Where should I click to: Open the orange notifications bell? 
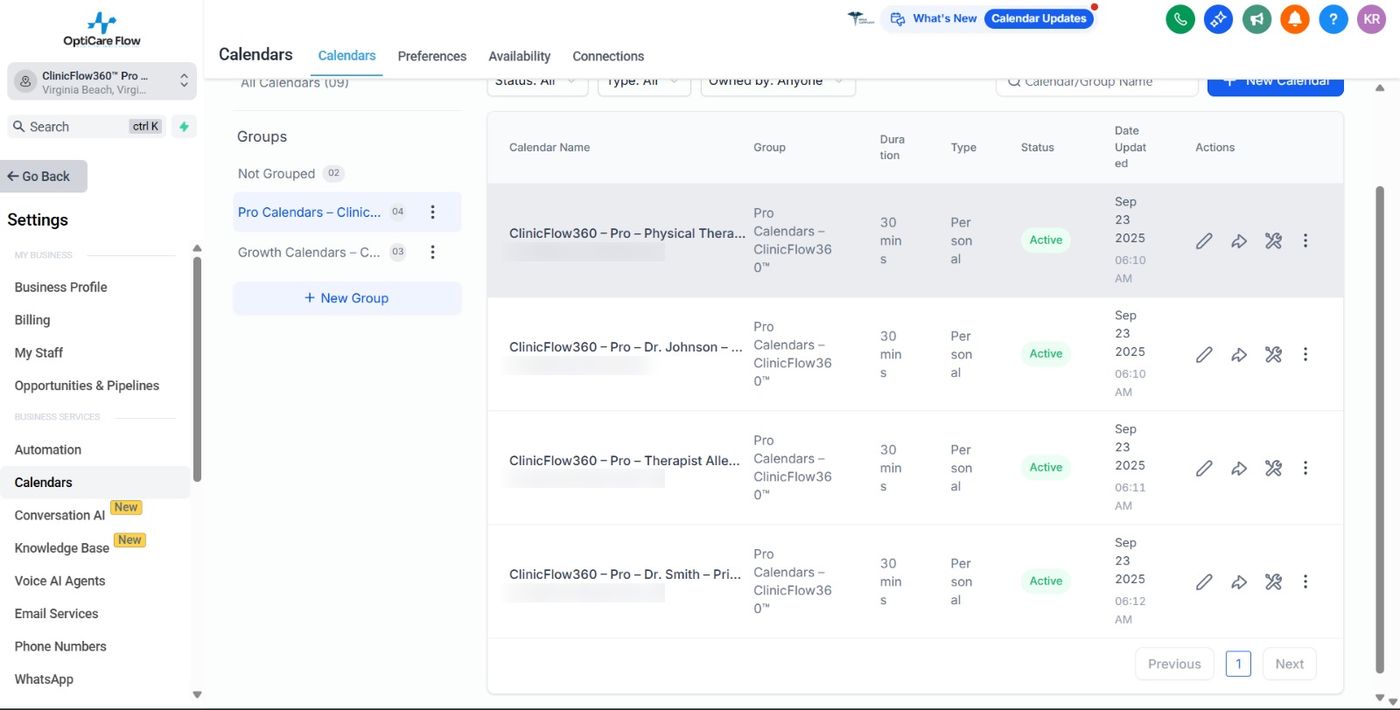click(1295, 19)
